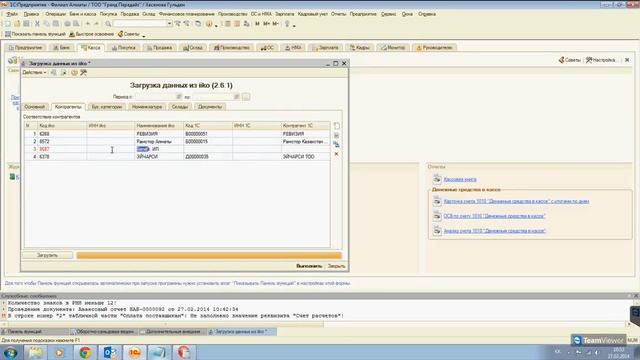Click the M memory button in toolbar
Image resolution: width=640 pixels, height=360 pixels.
257,24
